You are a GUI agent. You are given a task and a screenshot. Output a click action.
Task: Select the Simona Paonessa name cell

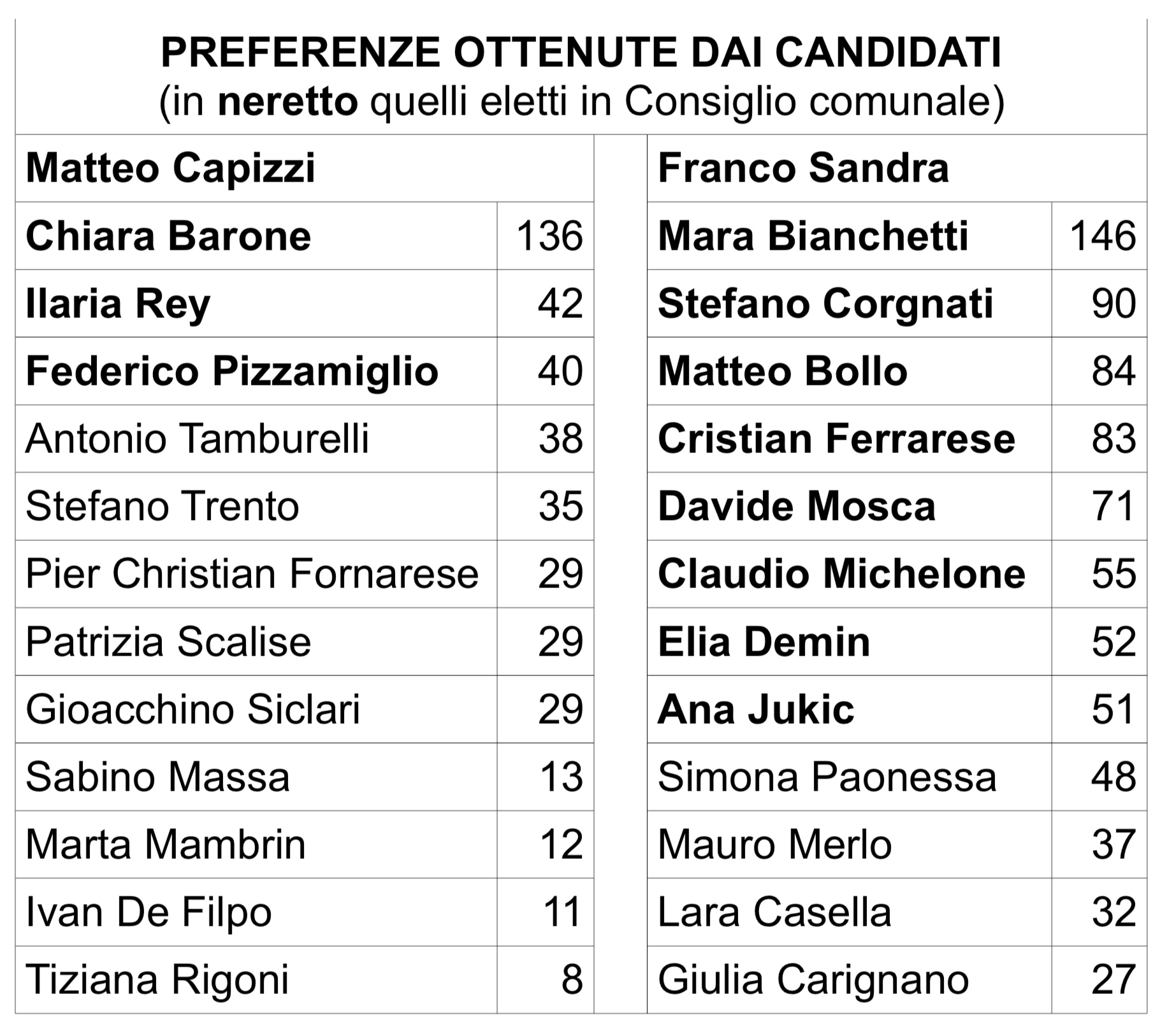click(x=827, y=777)
